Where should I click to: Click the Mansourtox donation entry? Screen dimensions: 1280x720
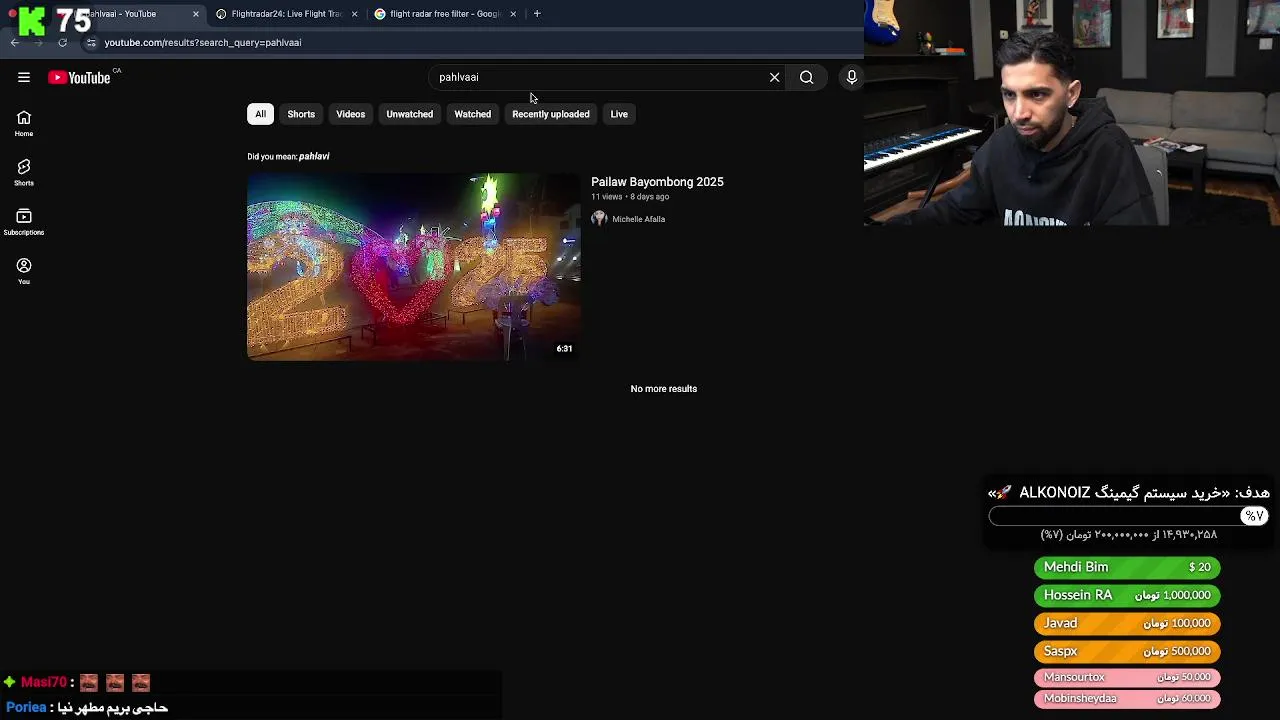tap(1127, 677)
